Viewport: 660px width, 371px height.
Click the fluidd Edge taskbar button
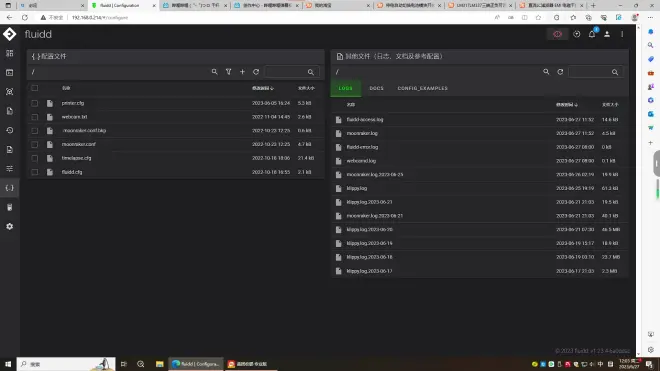point(196,364)
